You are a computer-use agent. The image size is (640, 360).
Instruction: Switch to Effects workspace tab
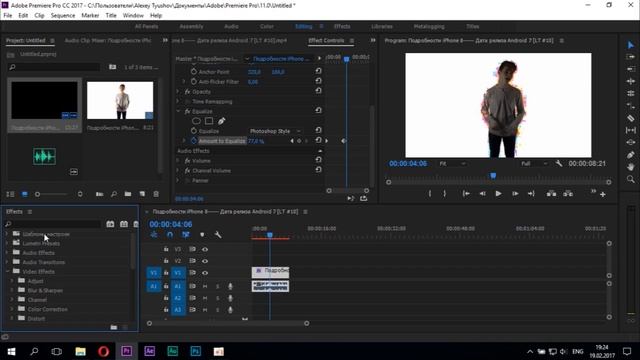[x=342, y=27]
